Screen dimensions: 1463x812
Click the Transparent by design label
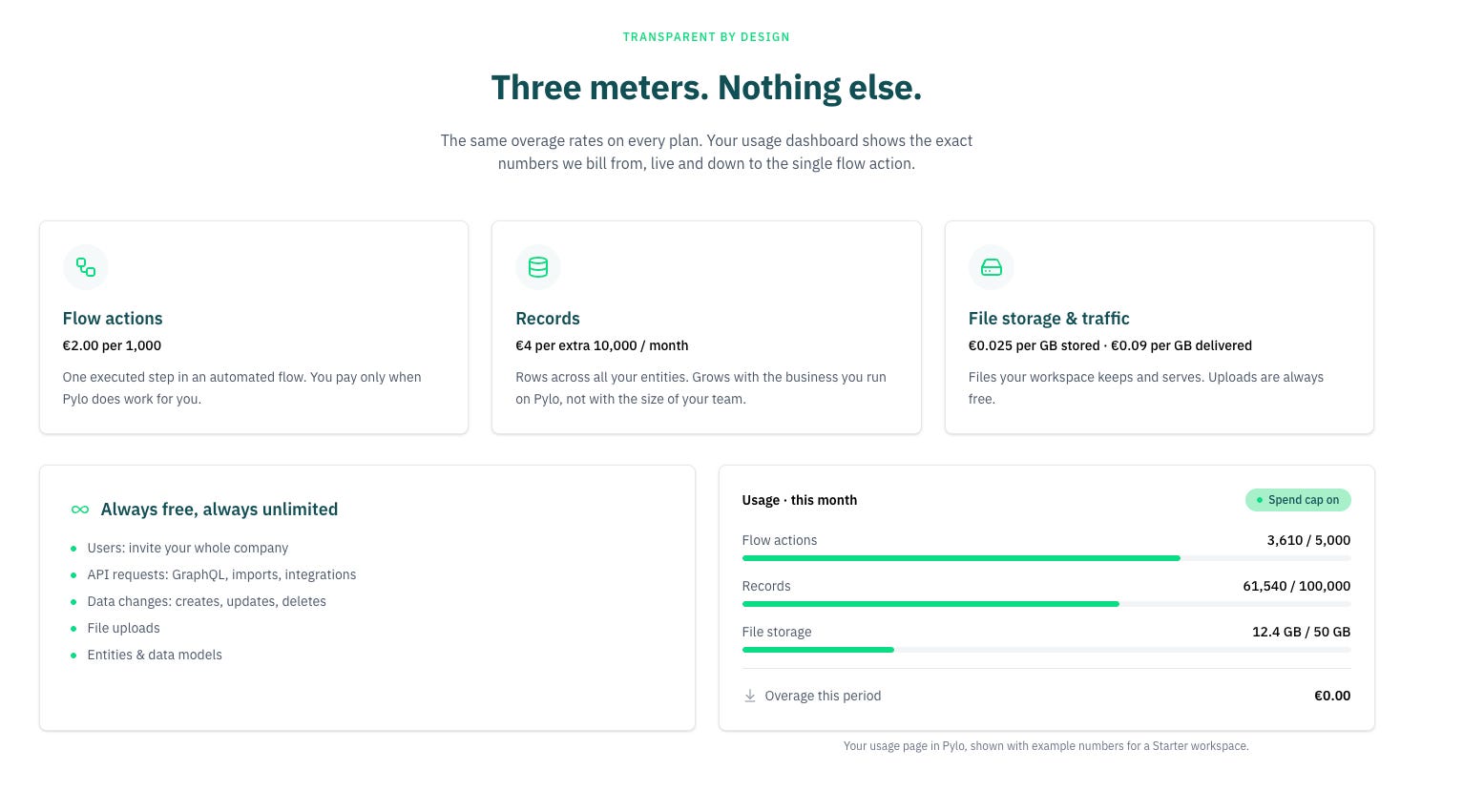tap(706, 37)
